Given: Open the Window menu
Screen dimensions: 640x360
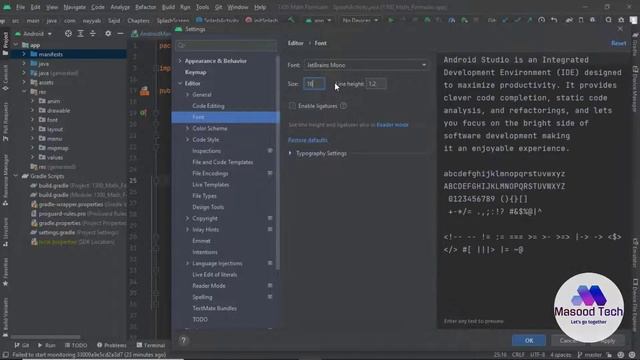Looking at the screenshot, I should 238,7.
